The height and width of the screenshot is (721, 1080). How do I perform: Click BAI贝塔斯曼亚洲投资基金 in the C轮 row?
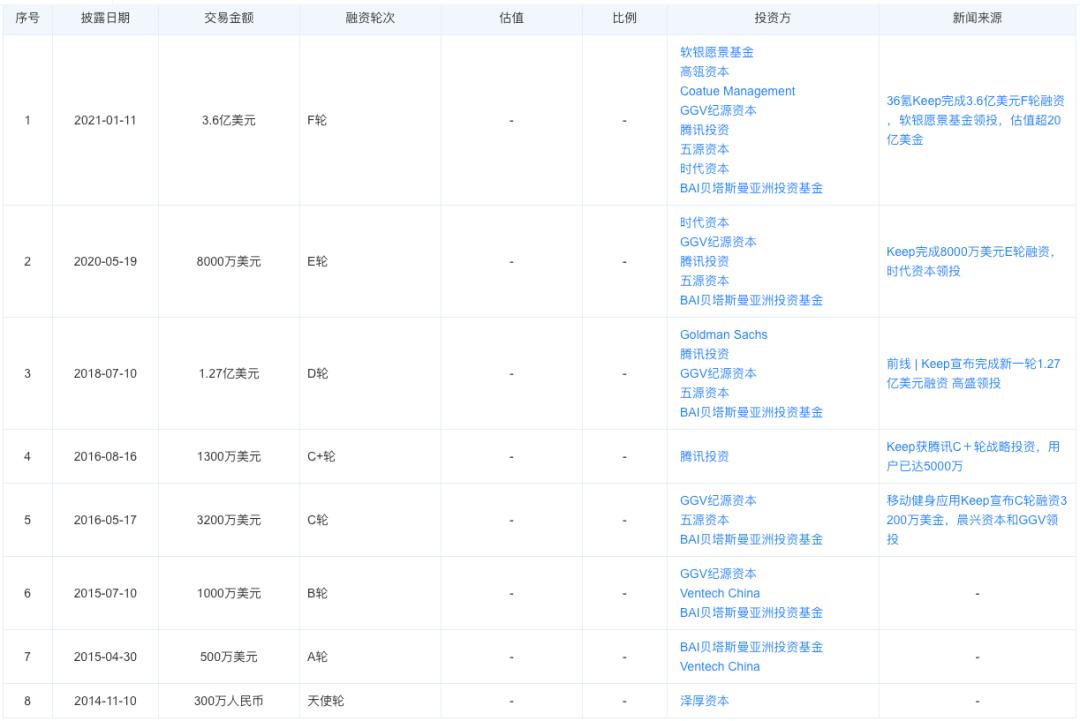click(x=751, y=539)
